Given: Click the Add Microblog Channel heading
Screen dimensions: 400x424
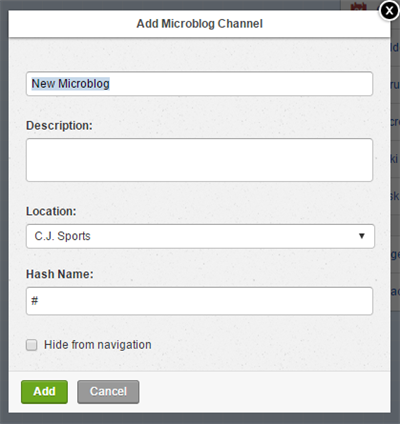Looking at the screenshot, I should 200,24.
